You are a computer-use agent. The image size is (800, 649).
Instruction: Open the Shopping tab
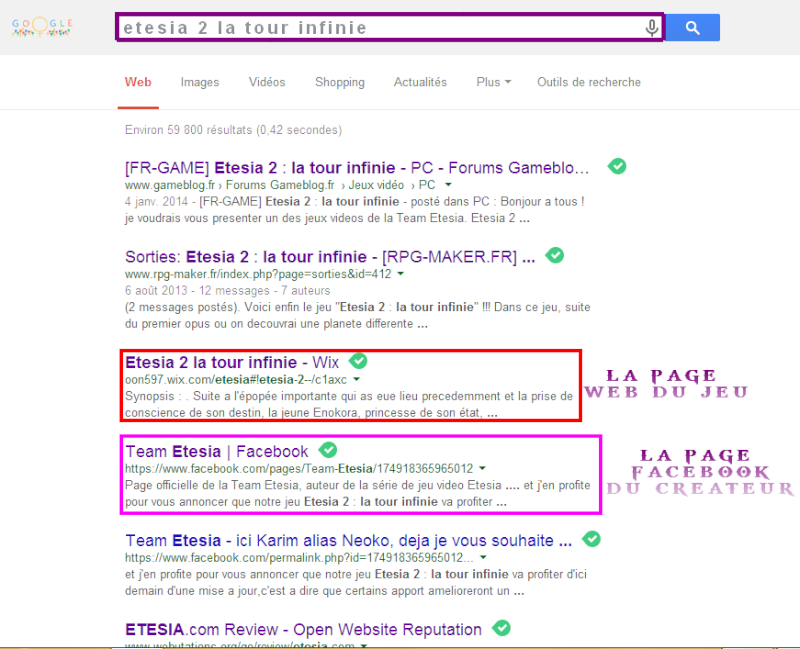point(340,82)
